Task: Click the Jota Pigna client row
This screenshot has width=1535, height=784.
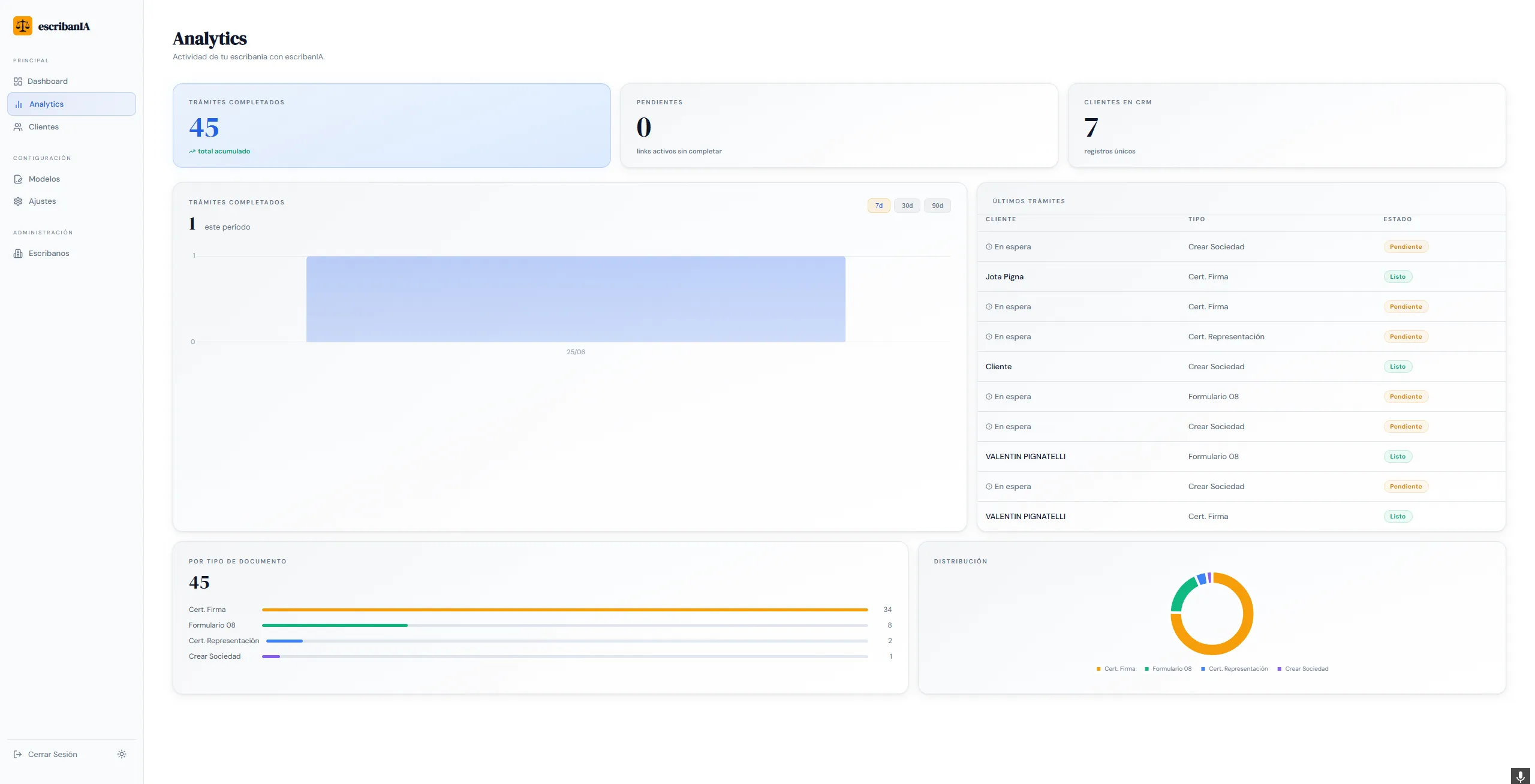Action: pyautogui.click(x=1241, y=277)
